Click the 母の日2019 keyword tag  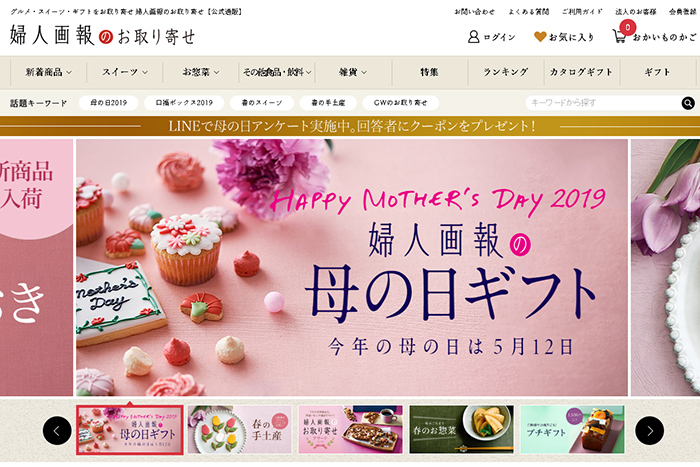coord(108,103)
